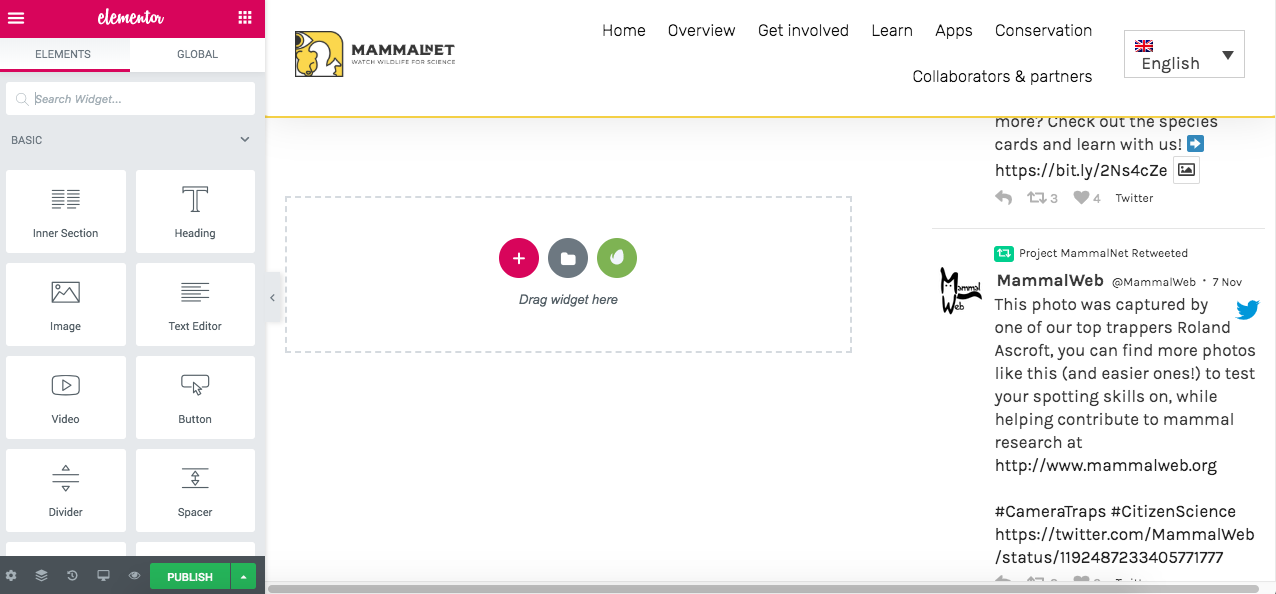
Task: Click the horizontal scrollbar at bottom
Action: (x=770, y=589)
